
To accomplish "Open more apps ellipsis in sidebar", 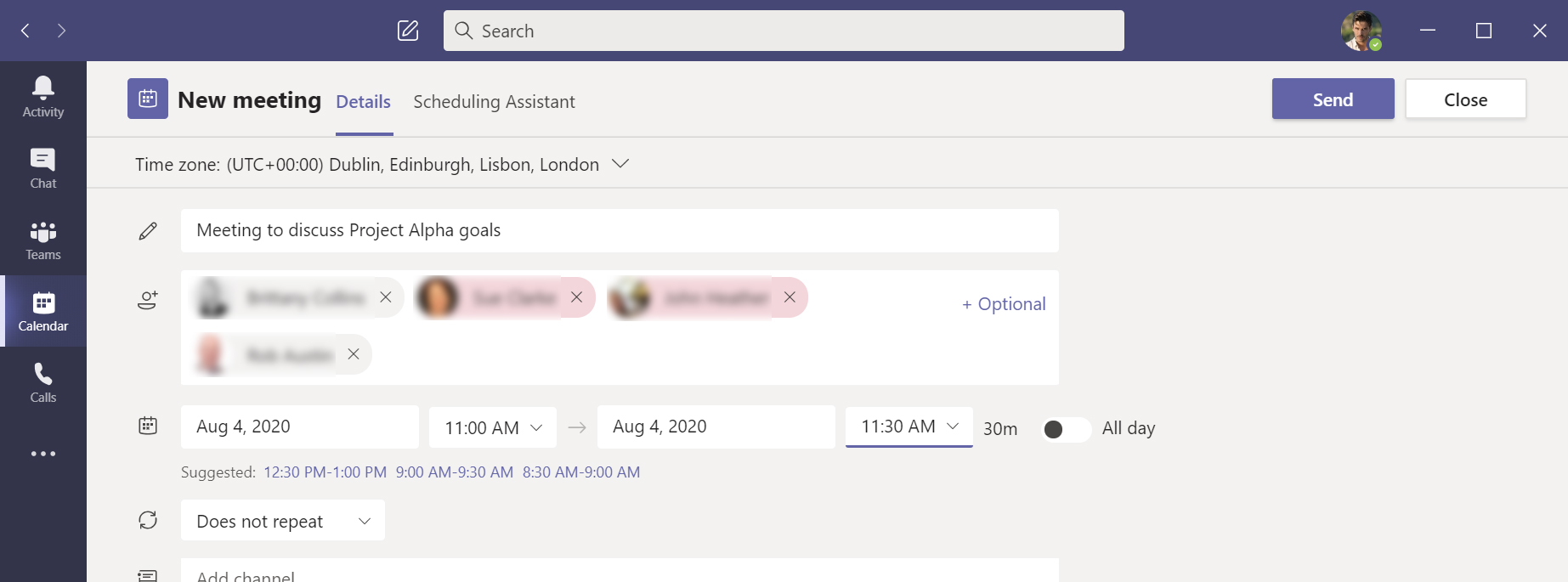I will click(x=42, y=454).
